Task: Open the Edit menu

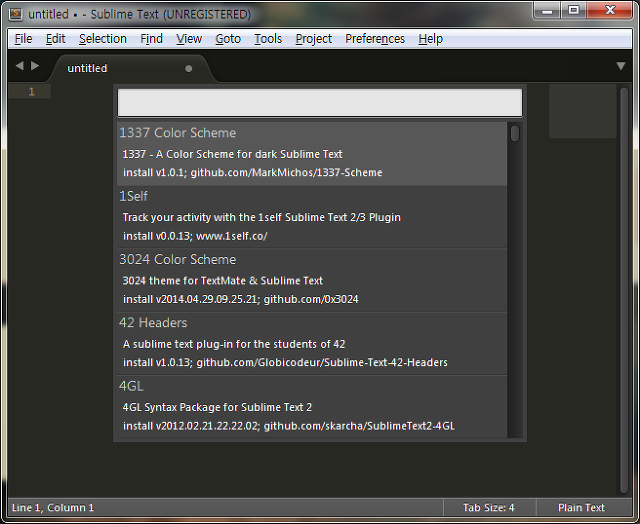Action: click(x=56, y=39)
